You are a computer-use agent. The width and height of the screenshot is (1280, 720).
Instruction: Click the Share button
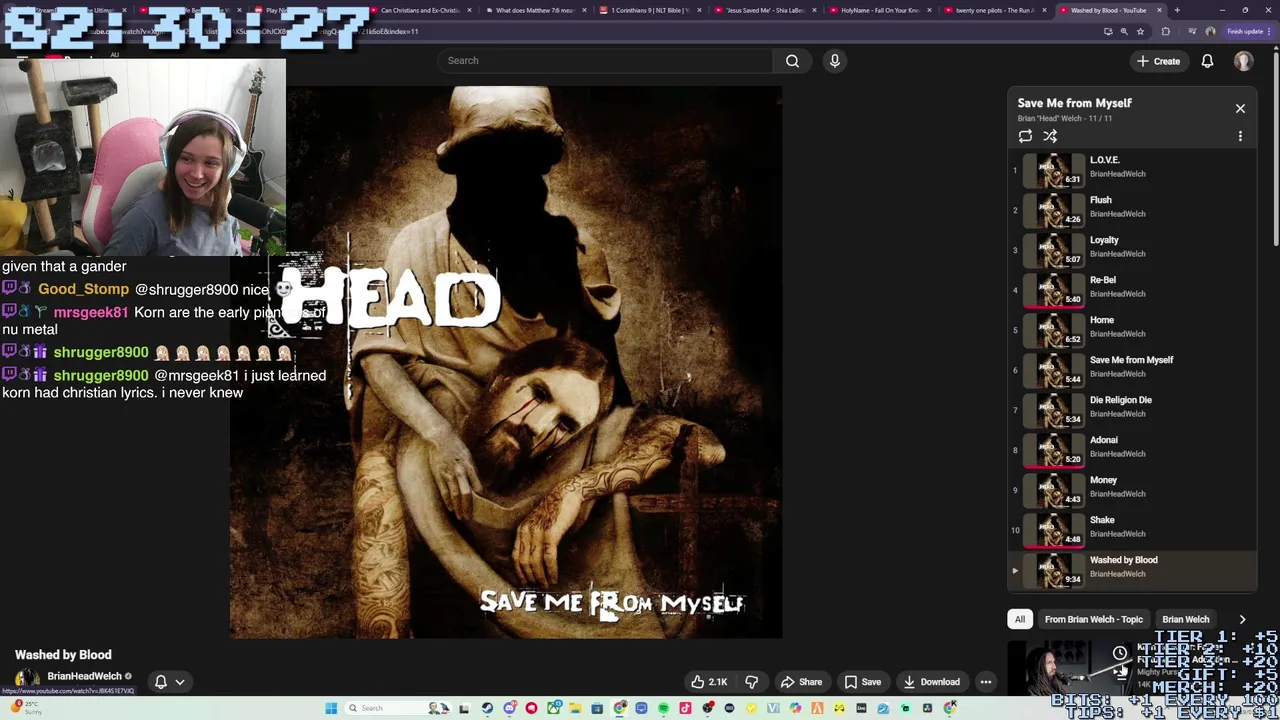click(x=801, y=682)
